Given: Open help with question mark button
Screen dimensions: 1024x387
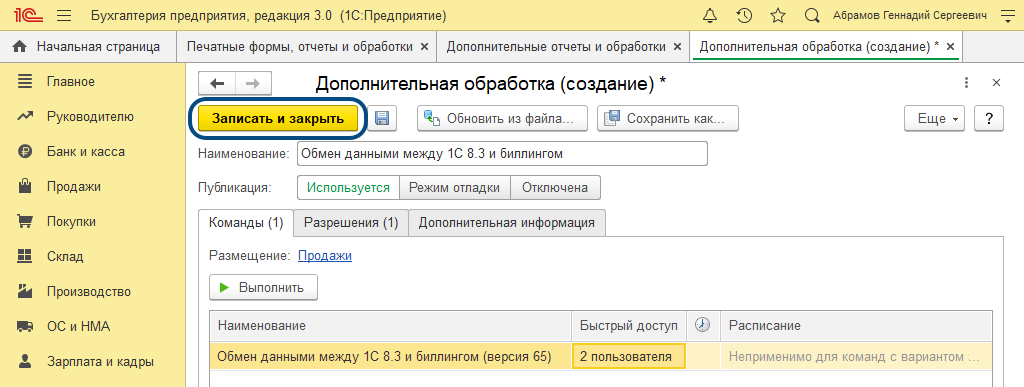Looking at the screenshot, I should 989,119.
